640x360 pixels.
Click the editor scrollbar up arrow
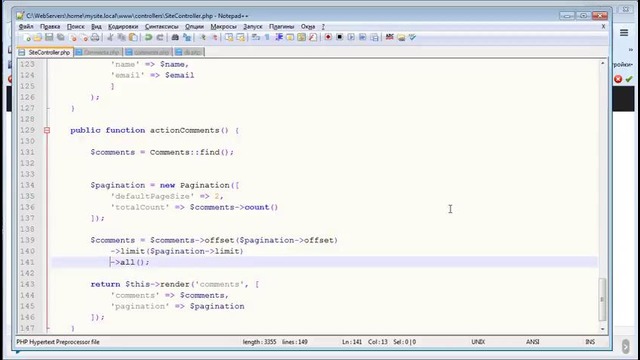pyautogui.click(x=602, y=63)
